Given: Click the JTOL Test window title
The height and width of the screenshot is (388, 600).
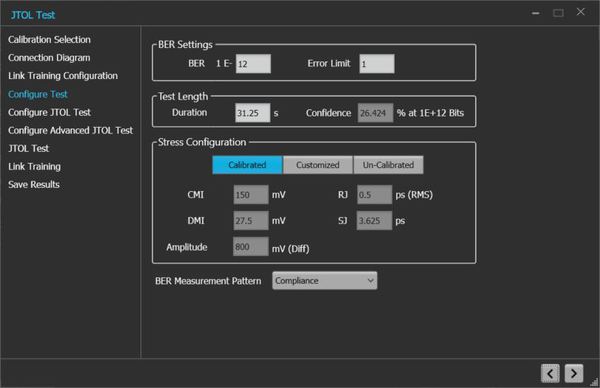Looking at the screenshot, I should tap(33, 15).
